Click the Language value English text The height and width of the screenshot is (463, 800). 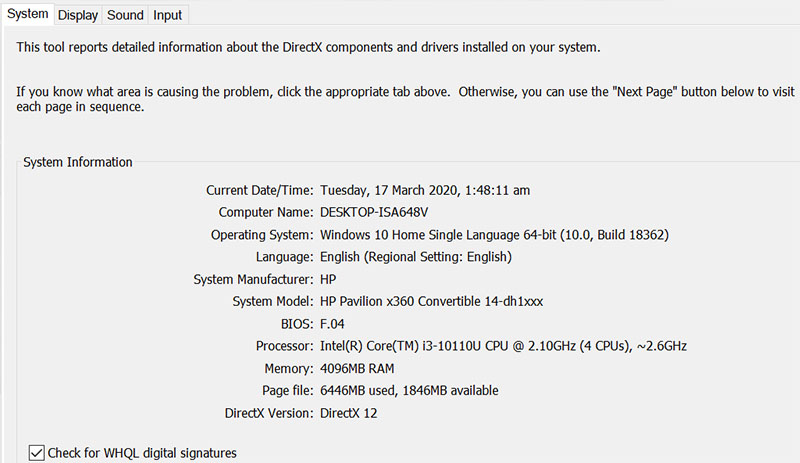[416, 257]
